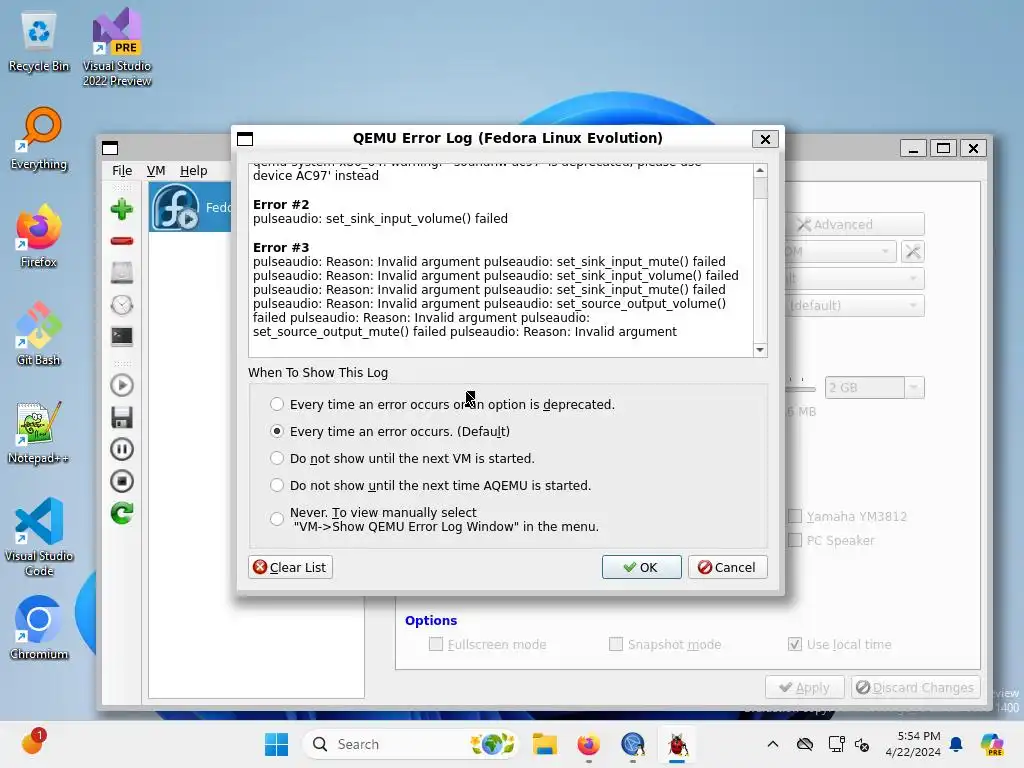This screenshot has width=1024, height=768.
Task: Click the green Reset VM arrow icon
Action: [x=121, y=513]
